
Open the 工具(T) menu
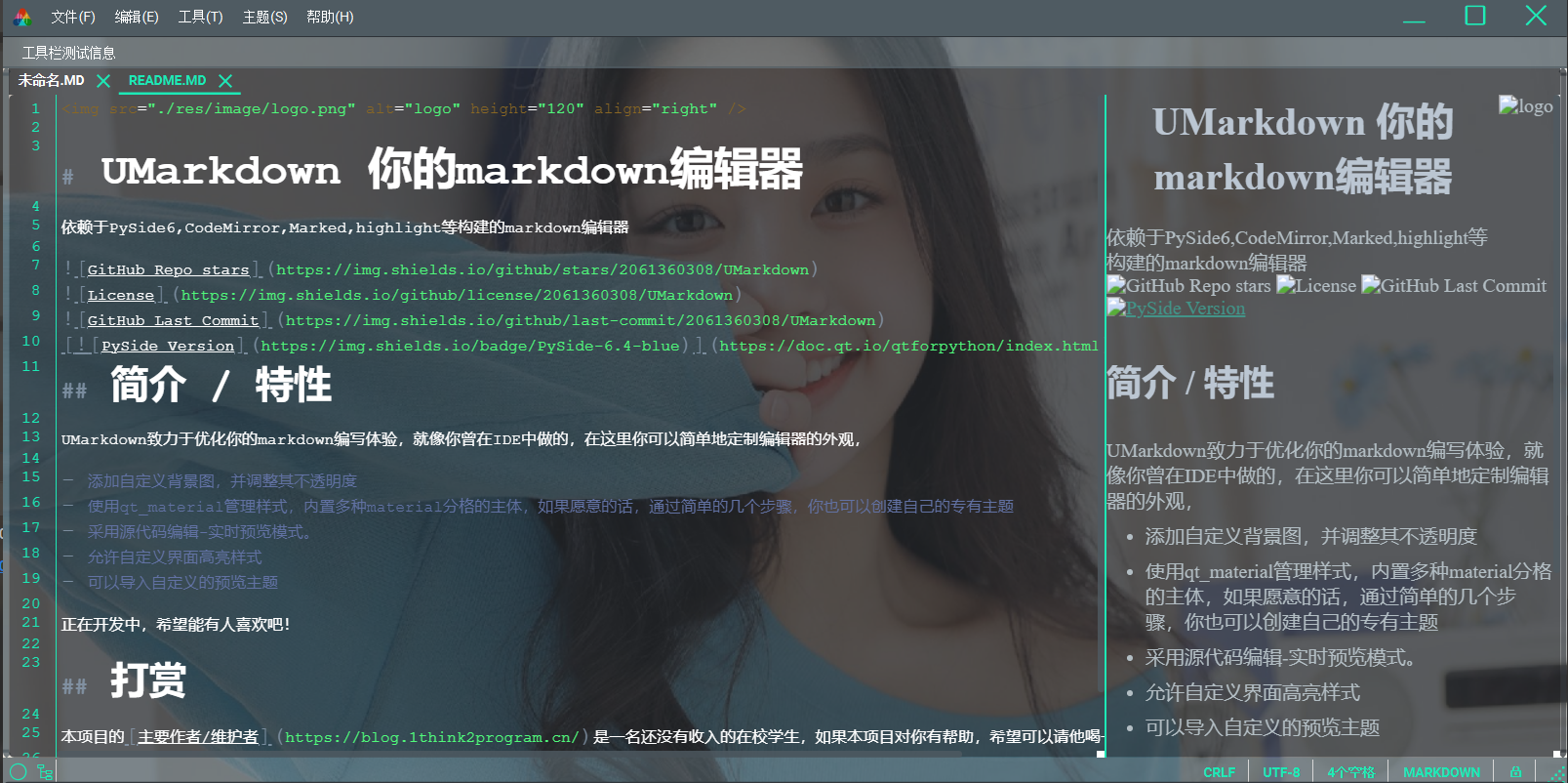[200, 17]
